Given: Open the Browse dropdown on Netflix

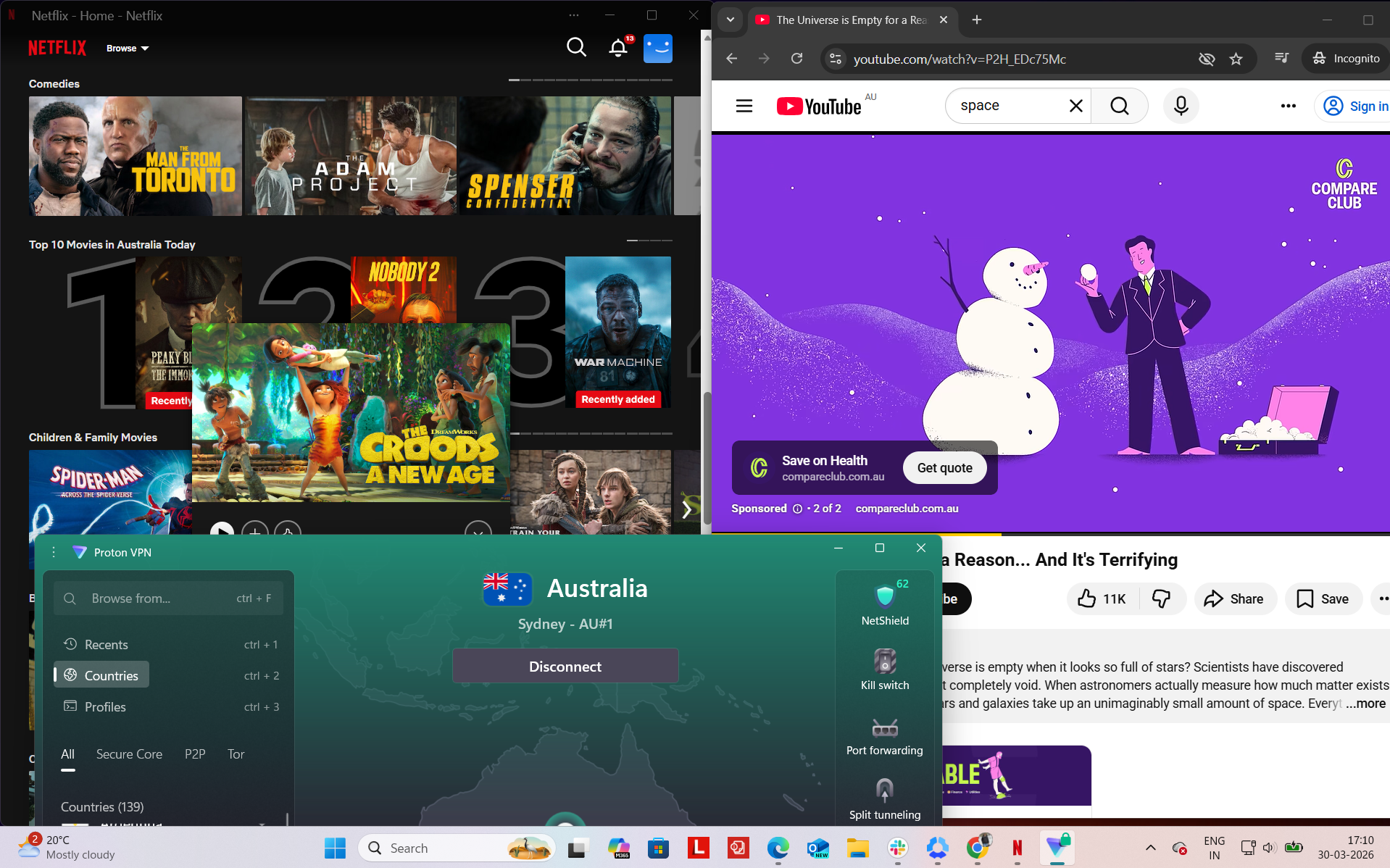Looking at the screenshot, I should click(x=128, y=48).
